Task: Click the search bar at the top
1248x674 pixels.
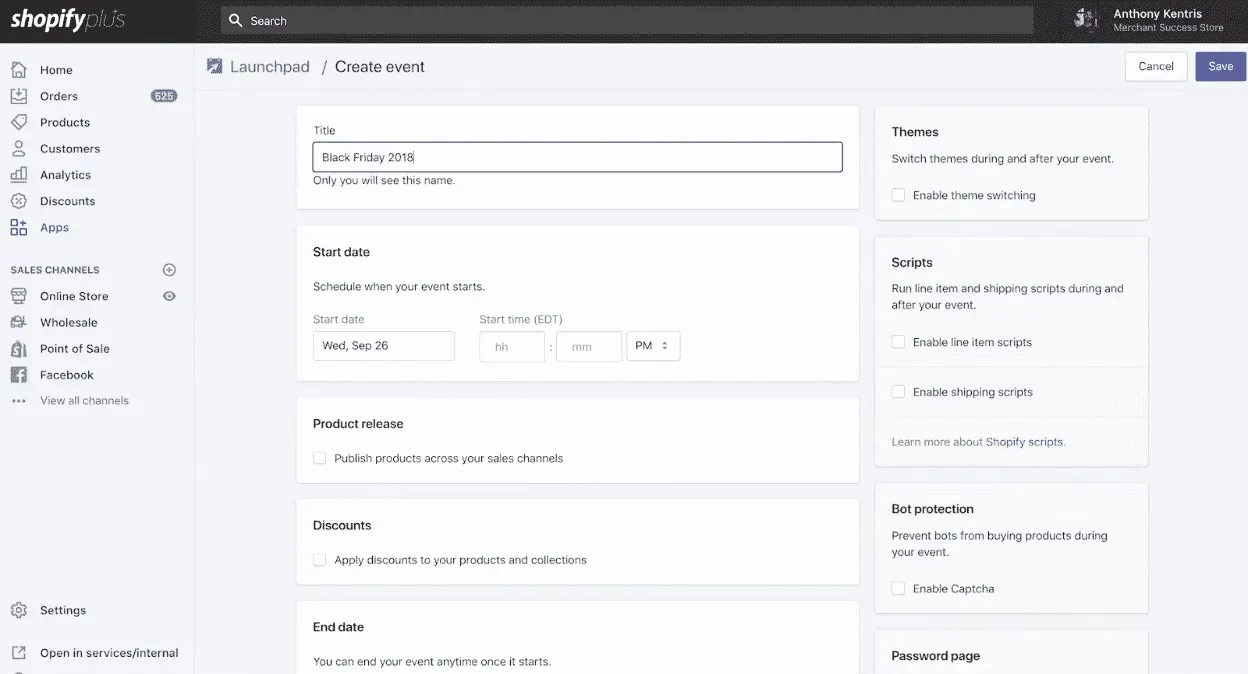Action: coord(625,20)
